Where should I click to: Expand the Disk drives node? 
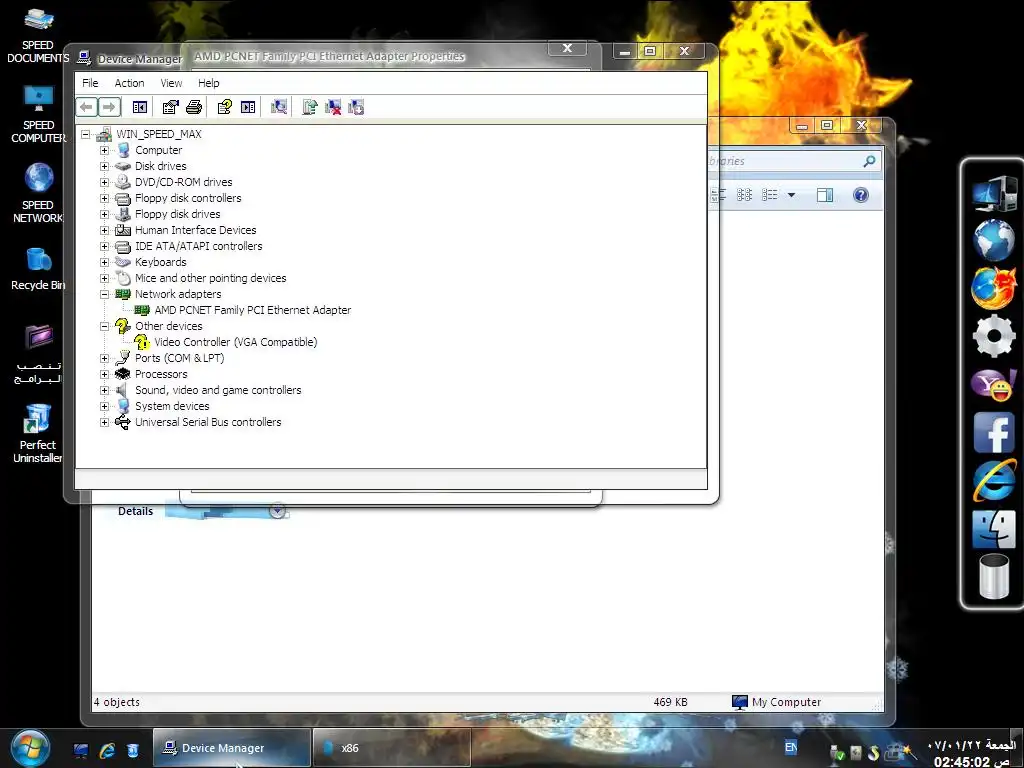(x=104, y=166)
